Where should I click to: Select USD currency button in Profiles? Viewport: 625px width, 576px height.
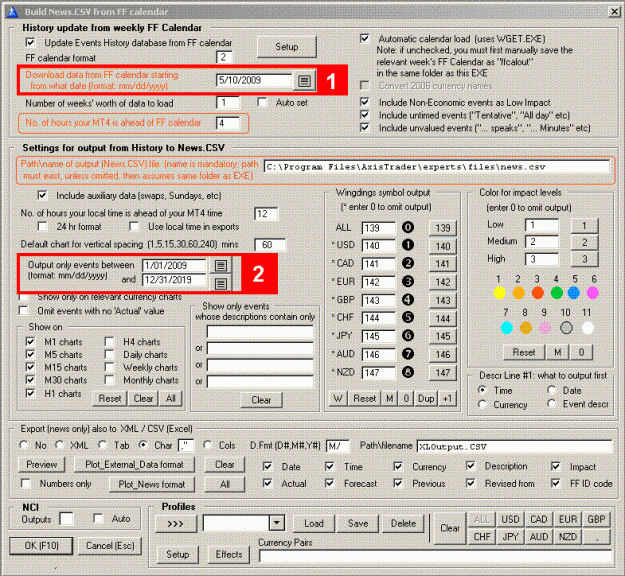pos(510,519)
